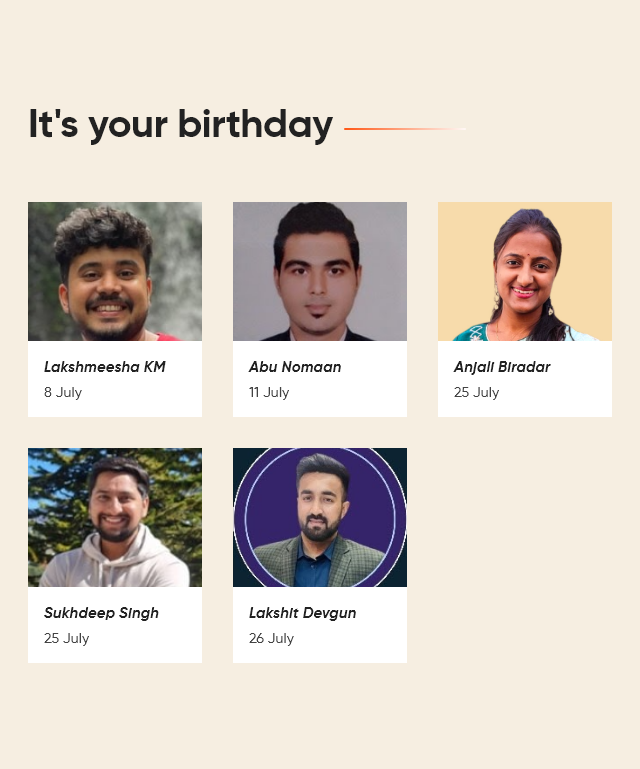Select the 26 July birthday date
Image resolution: width=640 pixels, height=769 pixels.
pos(271,639)
